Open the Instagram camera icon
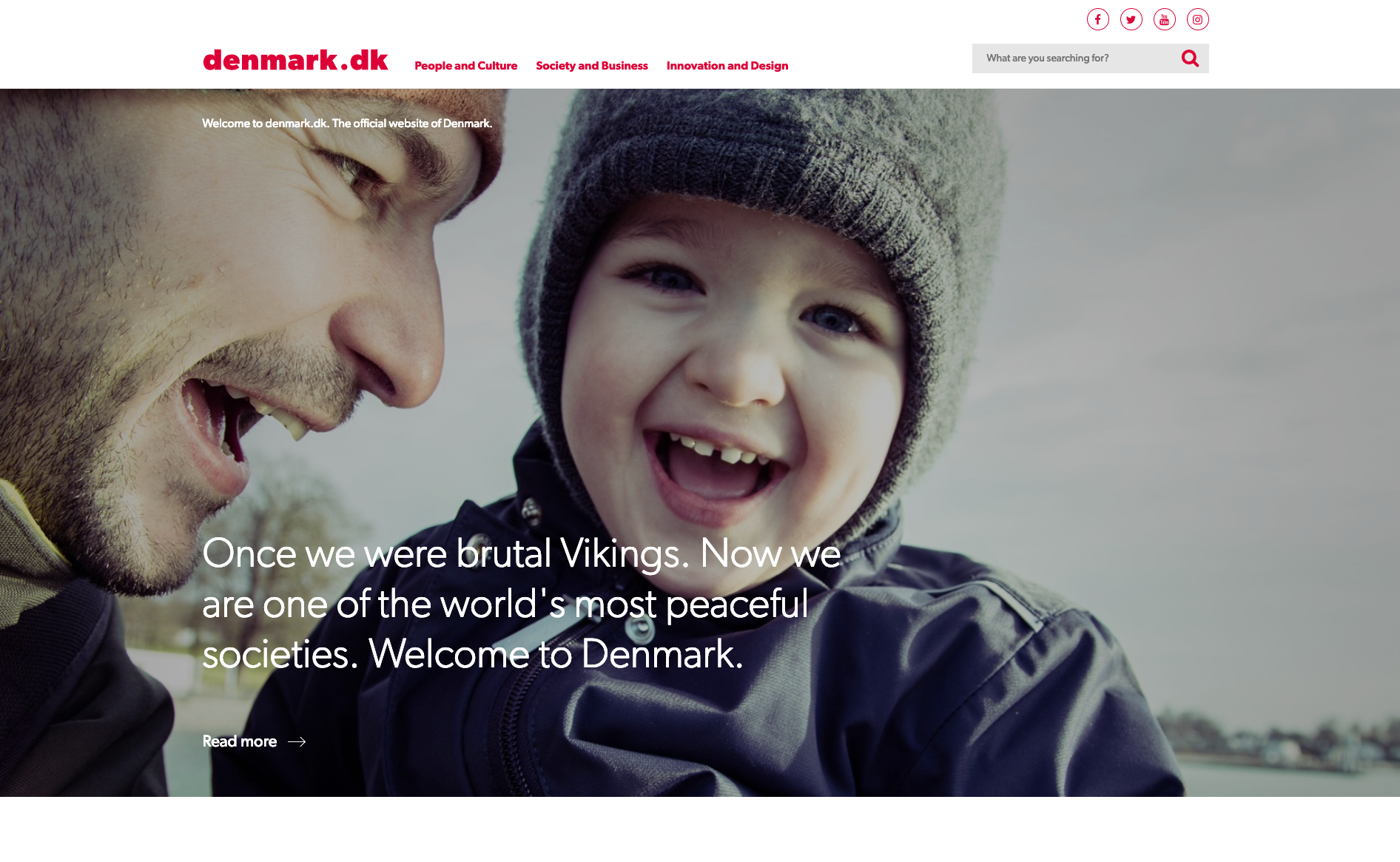The image size is (1400, 862). (1197, 19)
